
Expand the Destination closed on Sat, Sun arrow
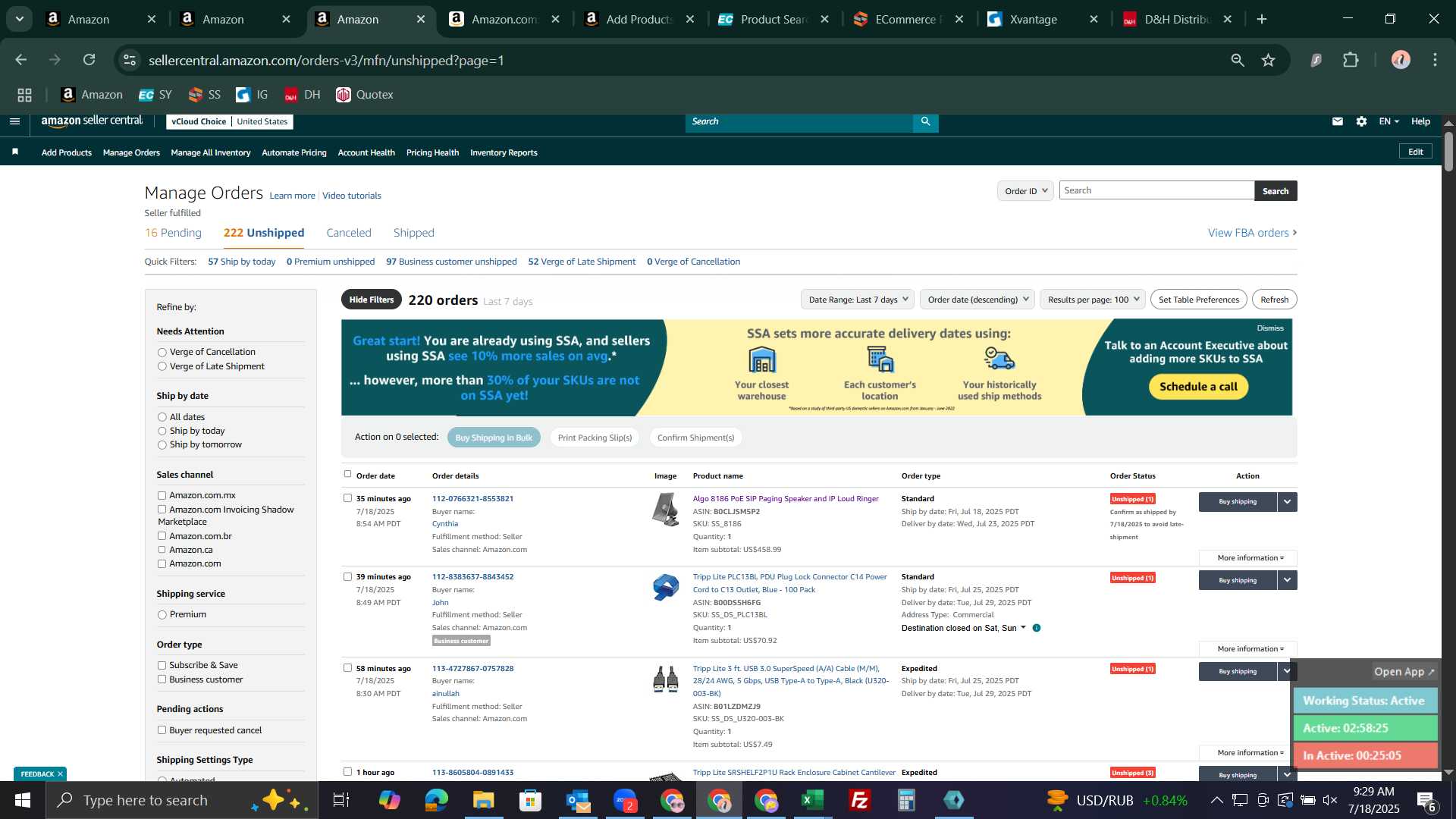1023,628
